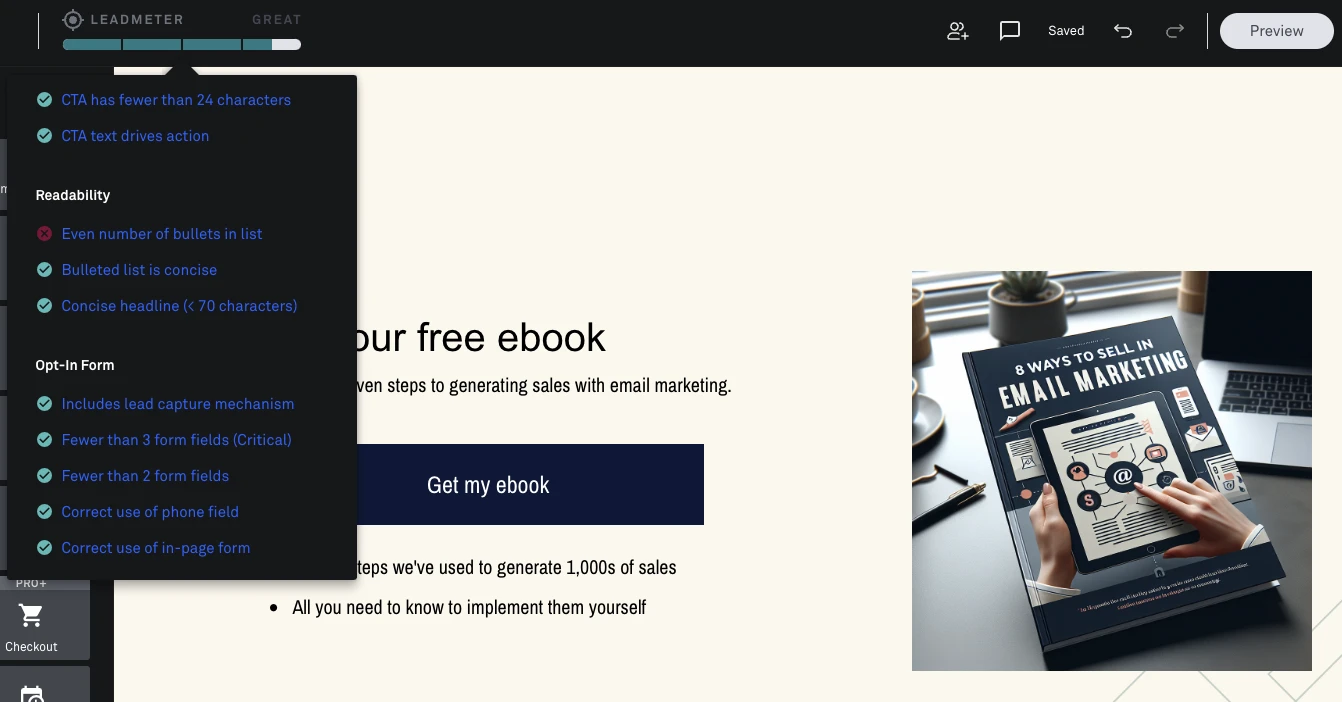Click the Leadmeter score progress bar

181,44
